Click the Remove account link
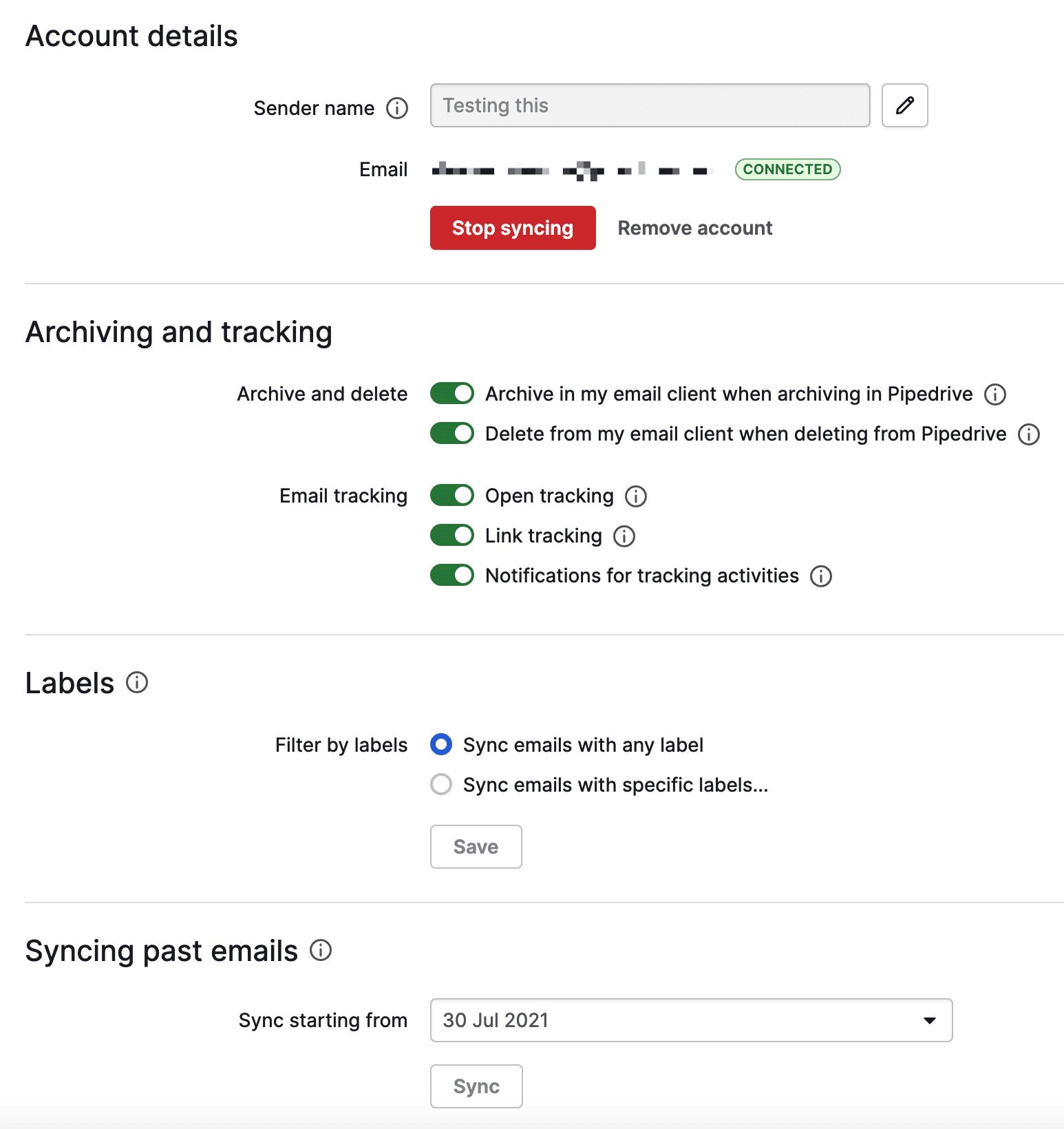 [x=694, y=228]
